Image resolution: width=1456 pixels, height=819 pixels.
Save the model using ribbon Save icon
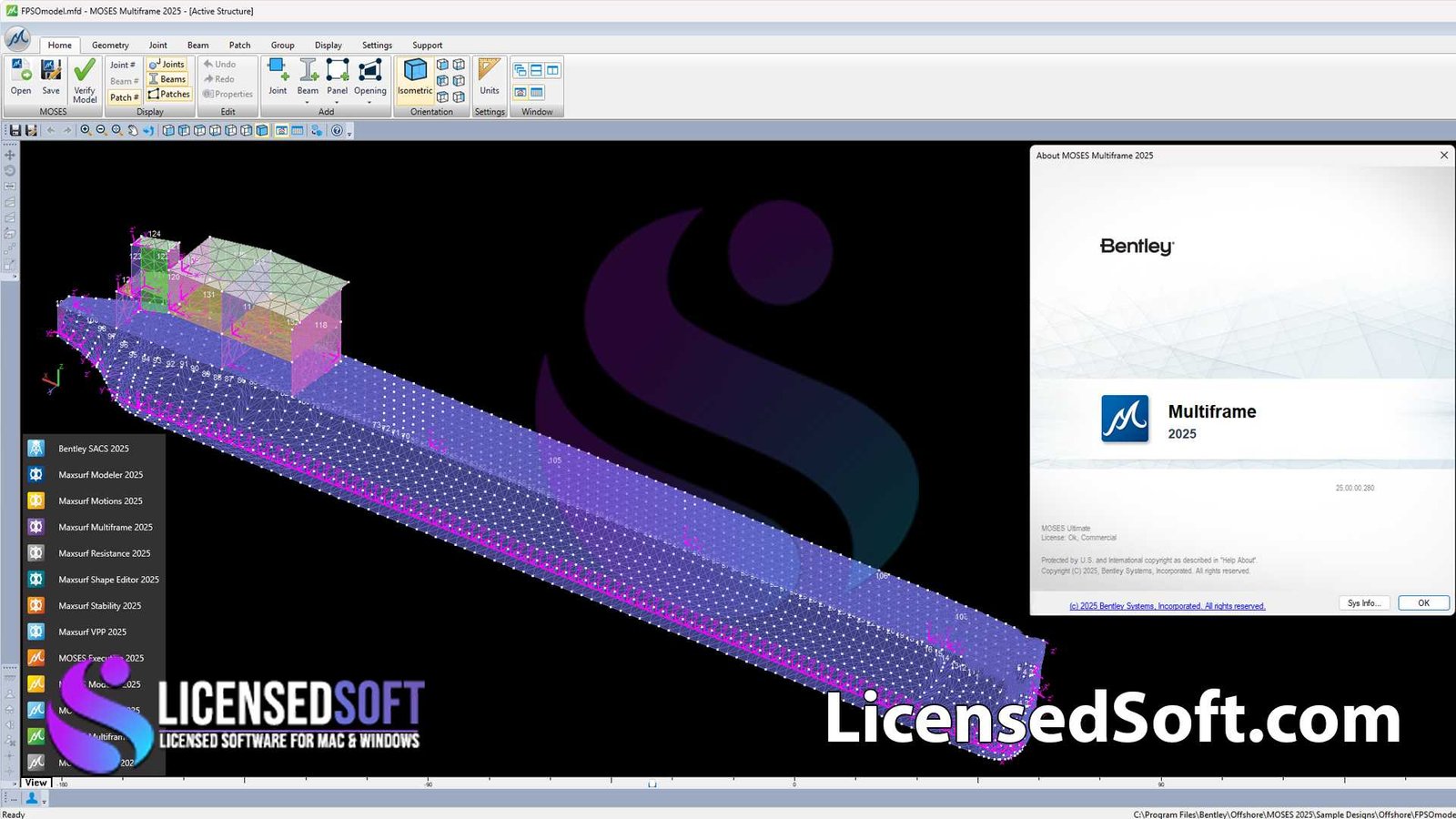[x=51, y=76]
